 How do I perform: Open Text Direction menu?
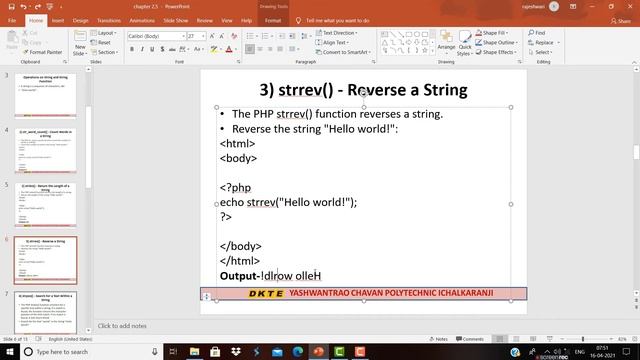[336, 33]
